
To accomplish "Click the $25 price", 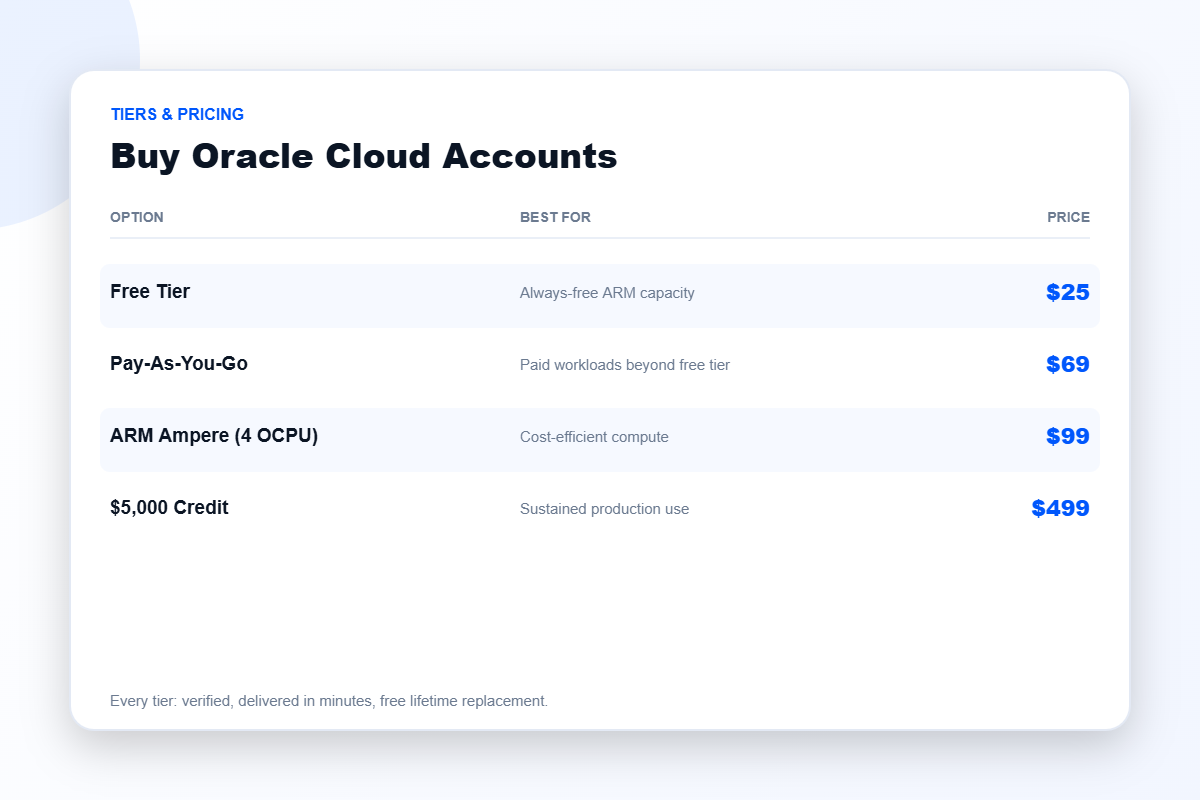I will [x=1068, y=293].
